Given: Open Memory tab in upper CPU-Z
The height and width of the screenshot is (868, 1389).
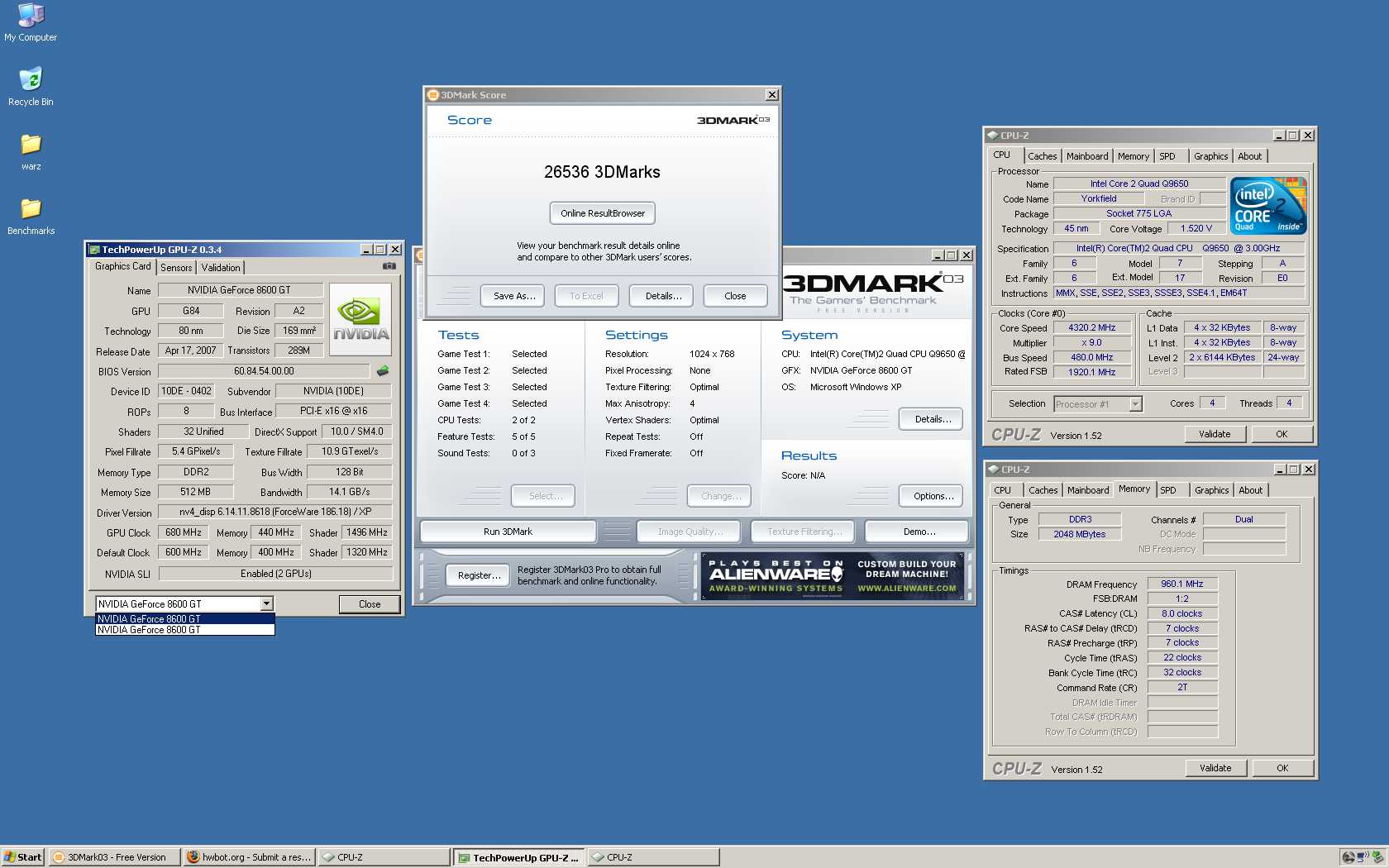Looking at the screenshot, I should (1133, 156).
